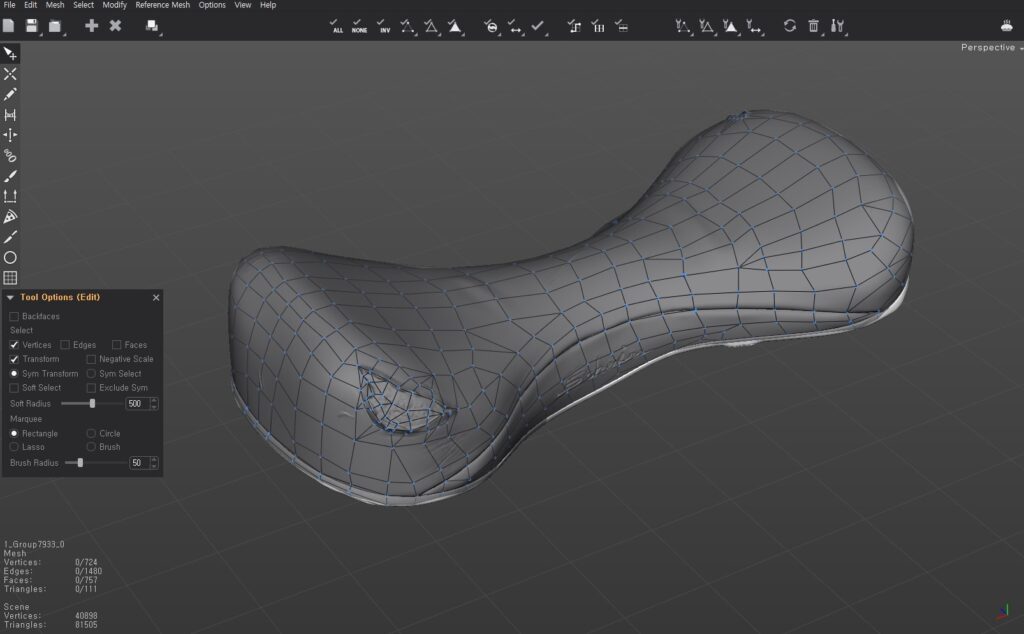The height and width of the screenshot is (634, 1024).
Task: Click the Soft Radius slider handle
Action: pyautogui.click(x=92, y=403)
